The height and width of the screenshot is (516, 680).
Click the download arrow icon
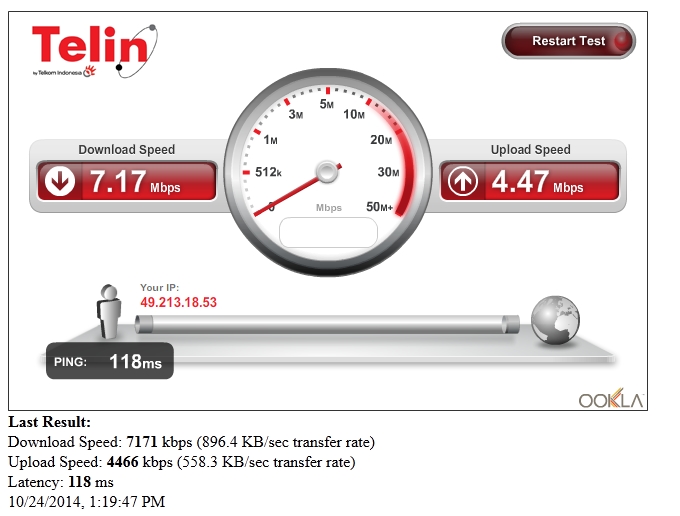click(60, 181)
